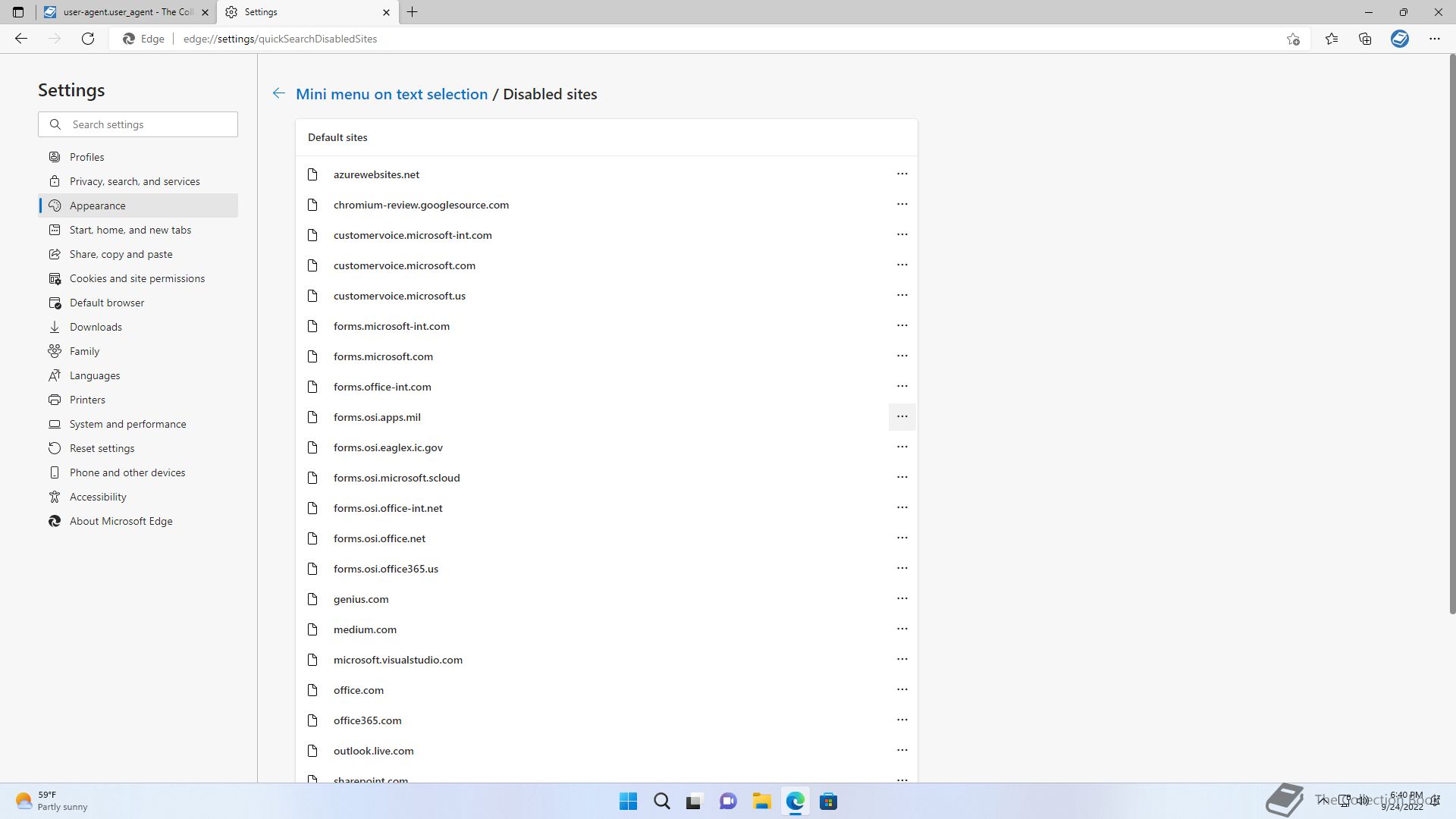Open Privacy, search, and services
The image size is (1456, 819).
[x=138, y=181]
